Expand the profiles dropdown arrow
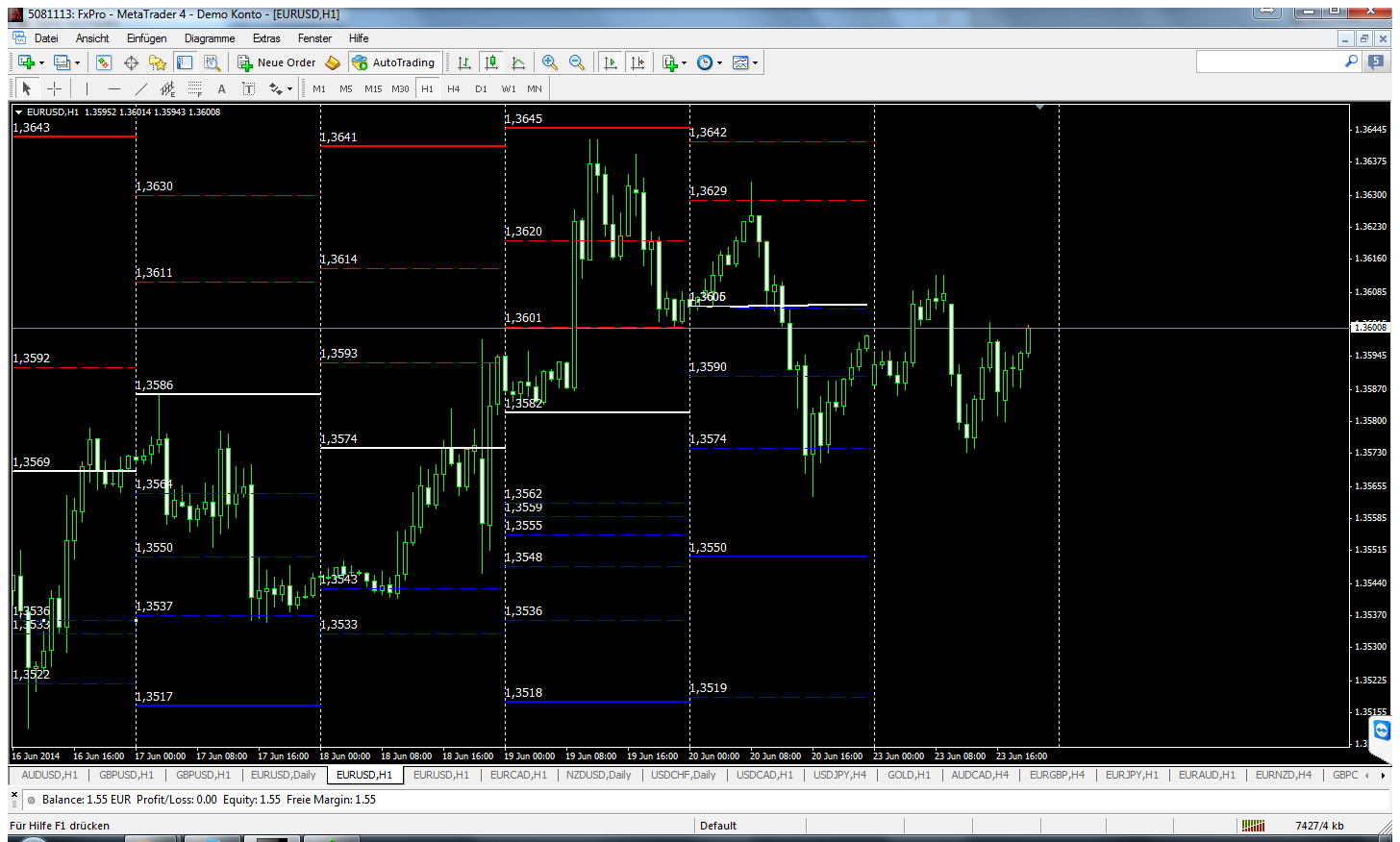Screen dimensions: 1400x842 77,62
